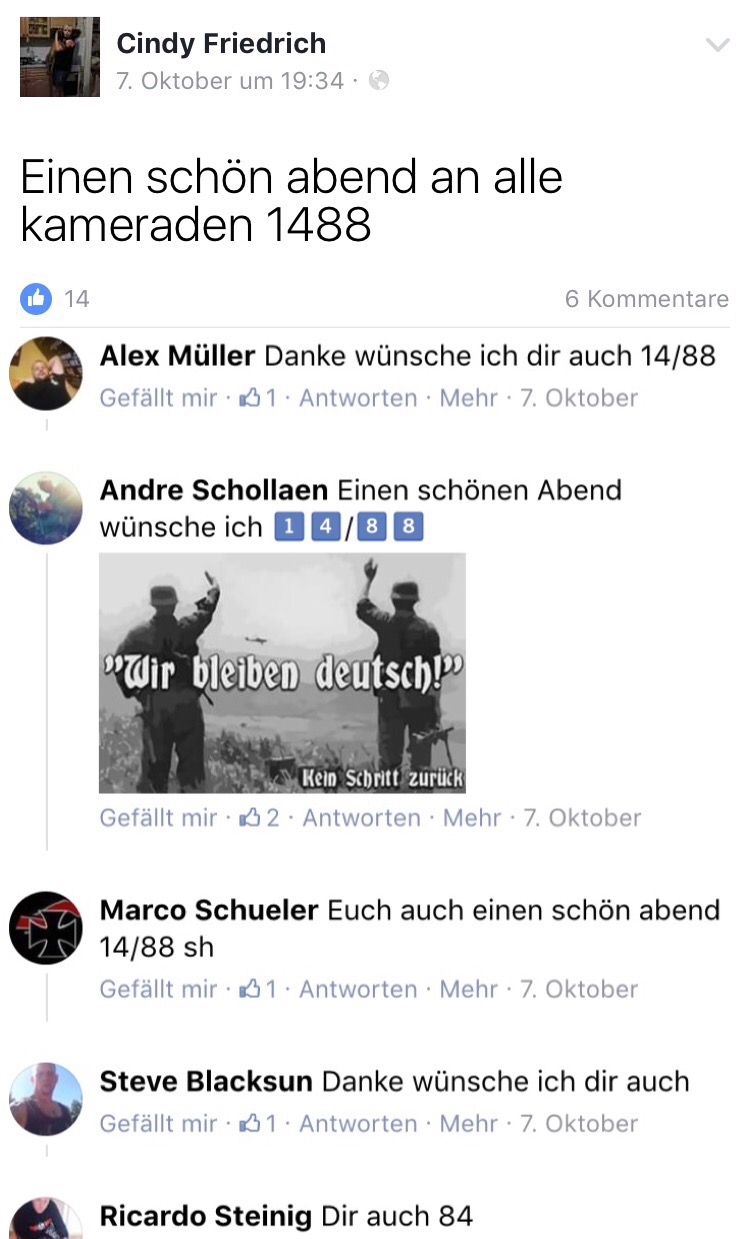Click Andre Schollaen's round avatar
This screenshot has width=750, height=1239.
pos(45,508)
